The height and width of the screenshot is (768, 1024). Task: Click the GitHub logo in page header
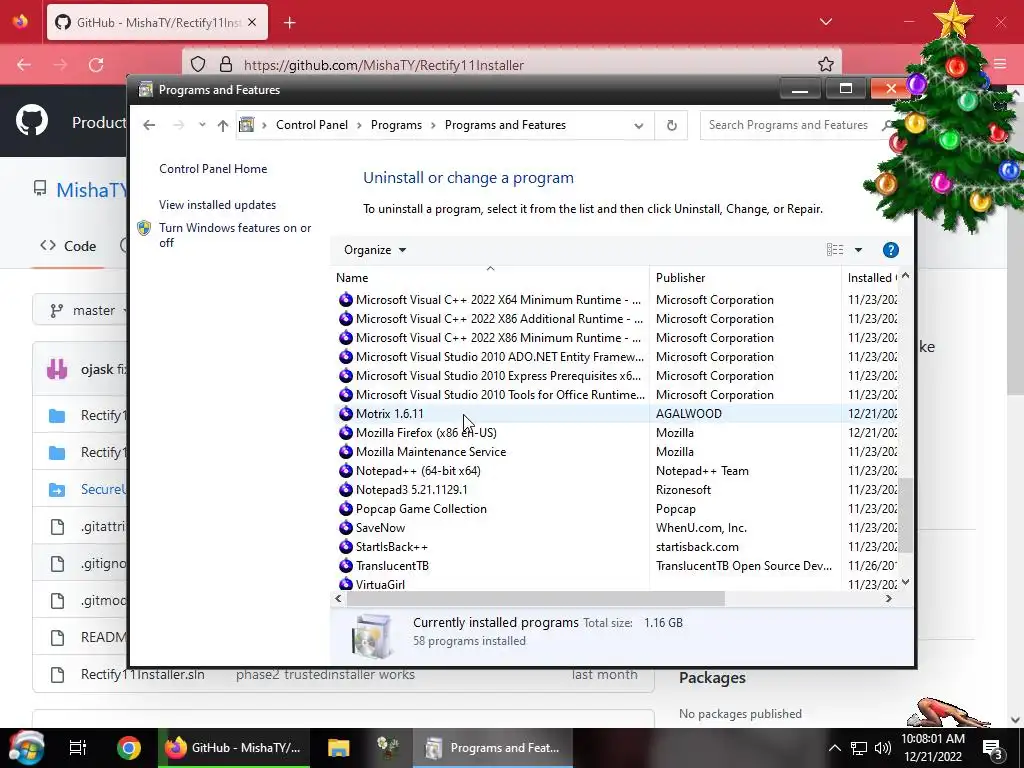pos(31,120)
